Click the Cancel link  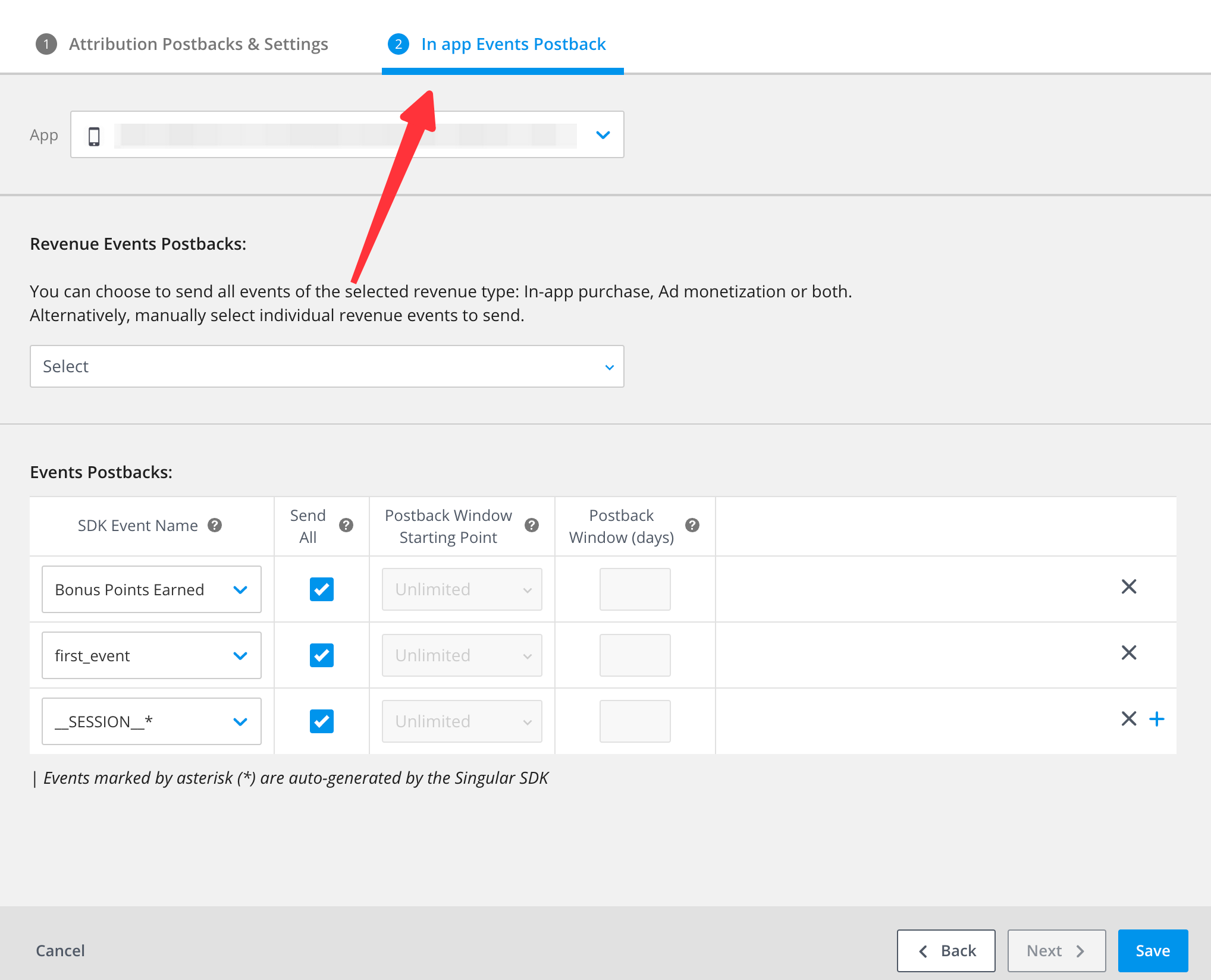click(x=61, y=951)
